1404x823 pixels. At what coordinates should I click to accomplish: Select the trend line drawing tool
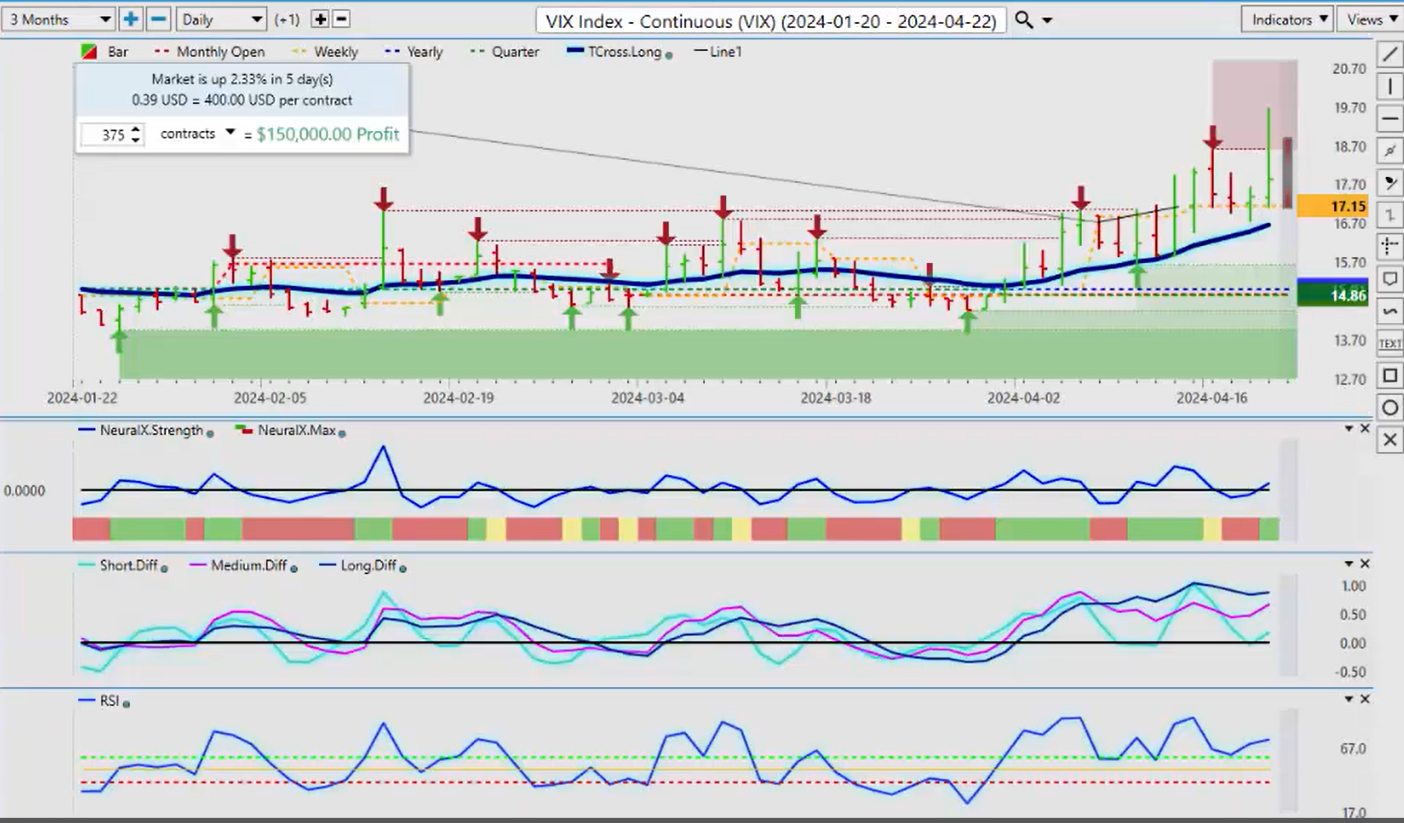click(1390, 54)
